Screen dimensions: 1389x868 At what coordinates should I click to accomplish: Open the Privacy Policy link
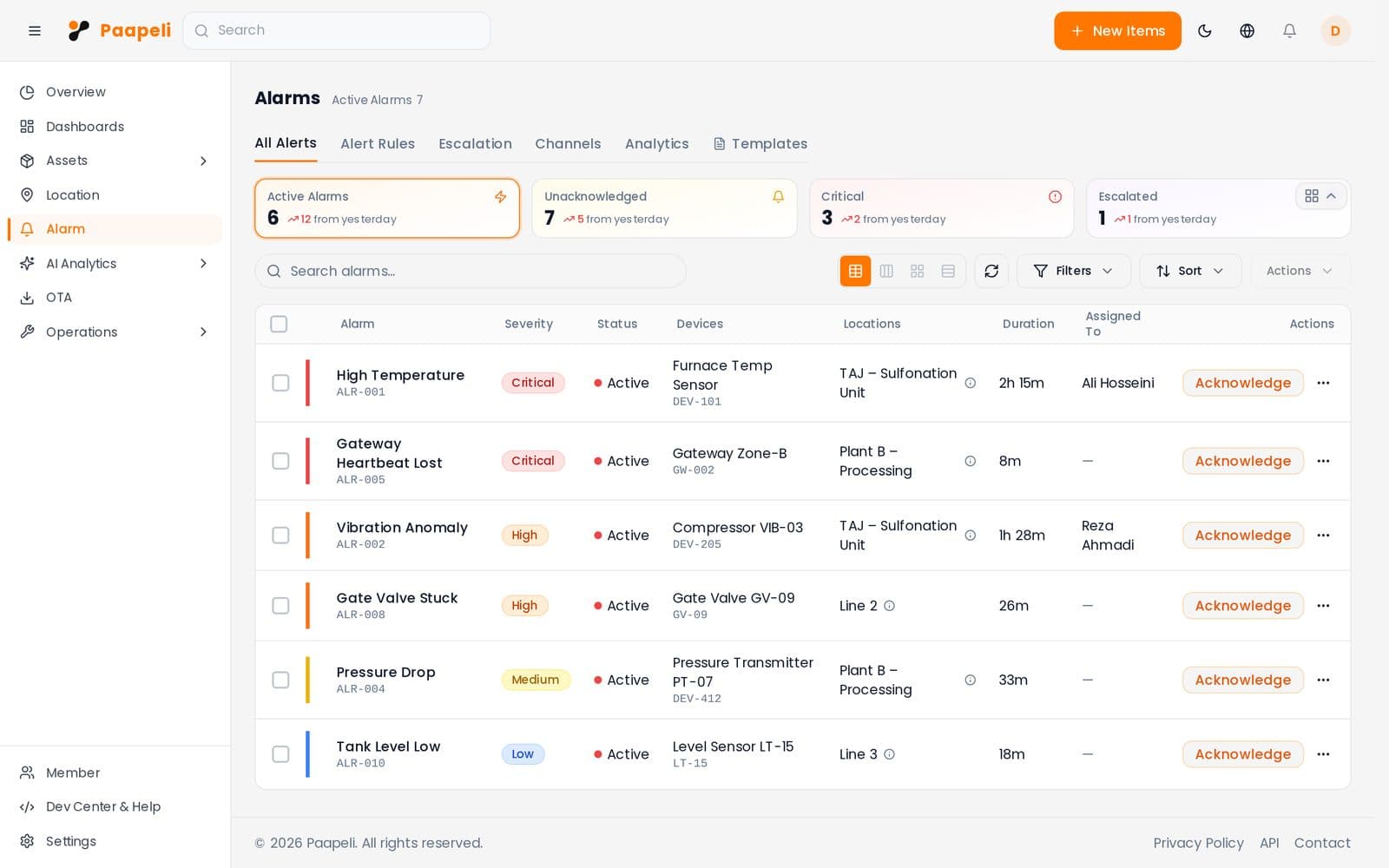pos(1198,843)
